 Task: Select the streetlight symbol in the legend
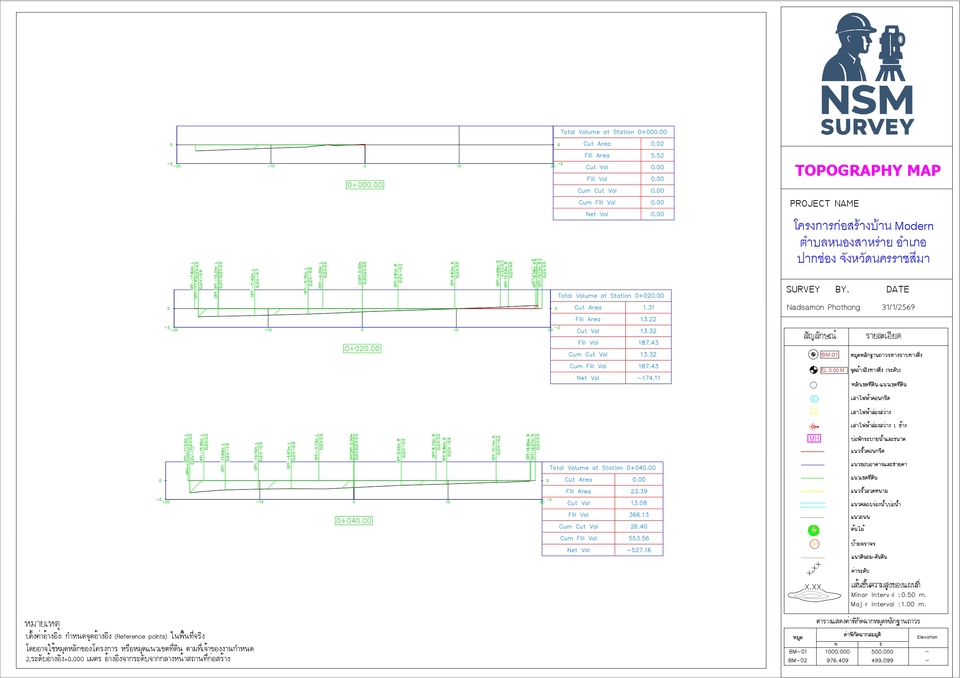814,411
